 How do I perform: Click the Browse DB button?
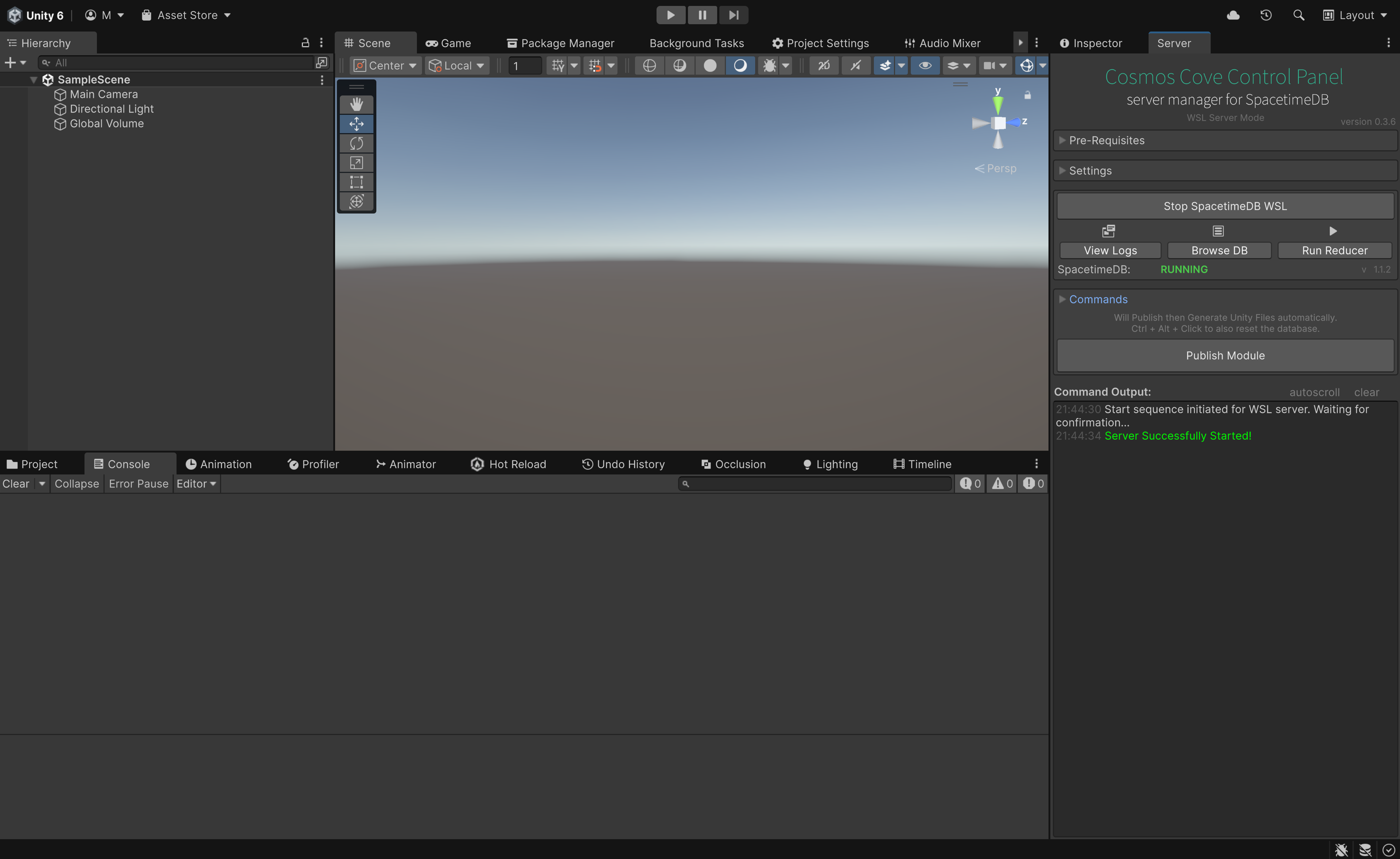pos(1219,250)
